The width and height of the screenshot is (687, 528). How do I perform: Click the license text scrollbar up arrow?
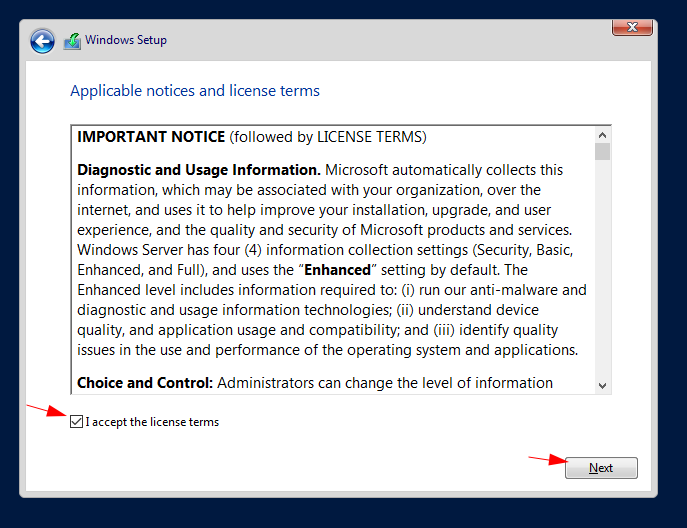tap(602, 135)
